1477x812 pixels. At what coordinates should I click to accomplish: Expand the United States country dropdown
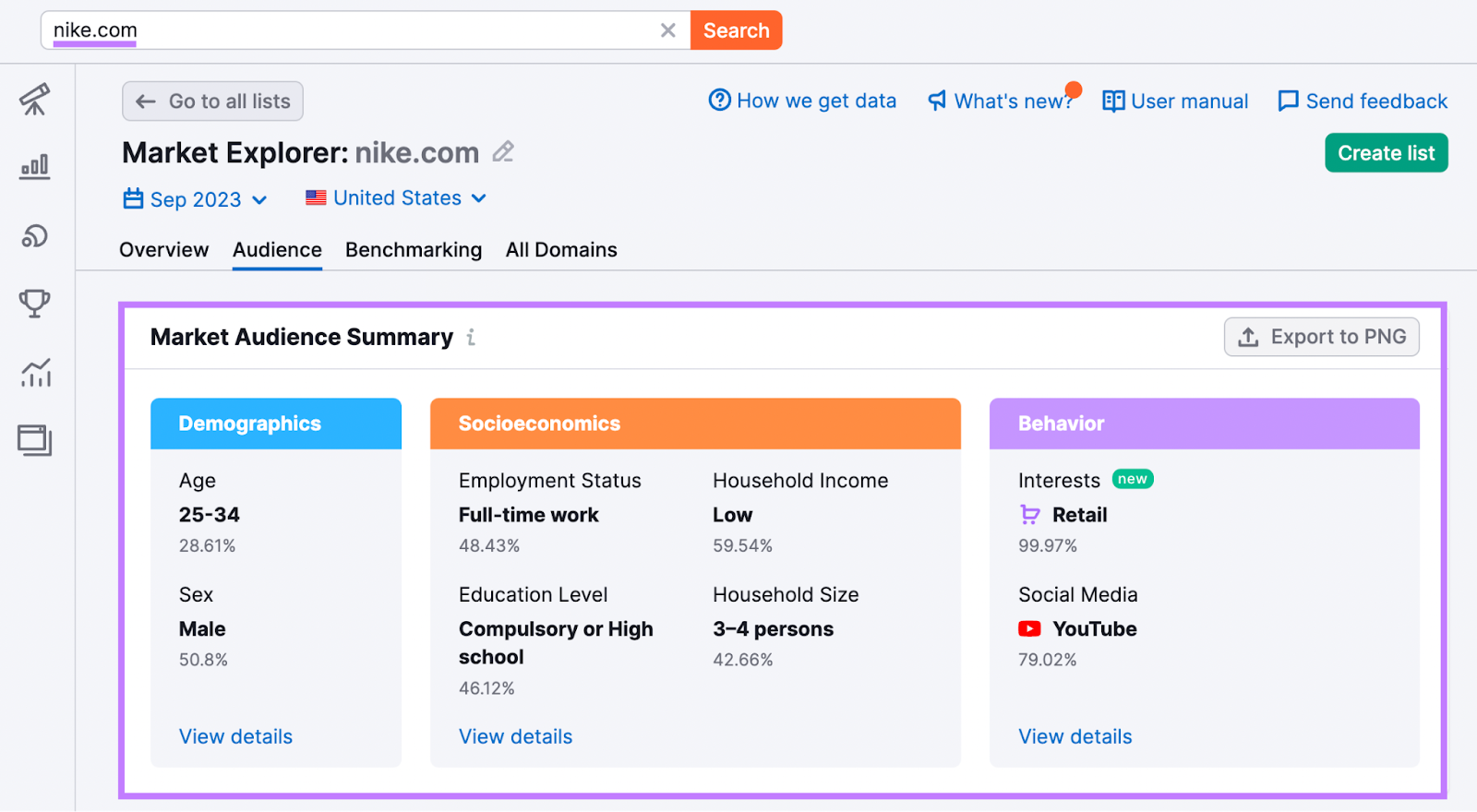click(x=478, y=197)
